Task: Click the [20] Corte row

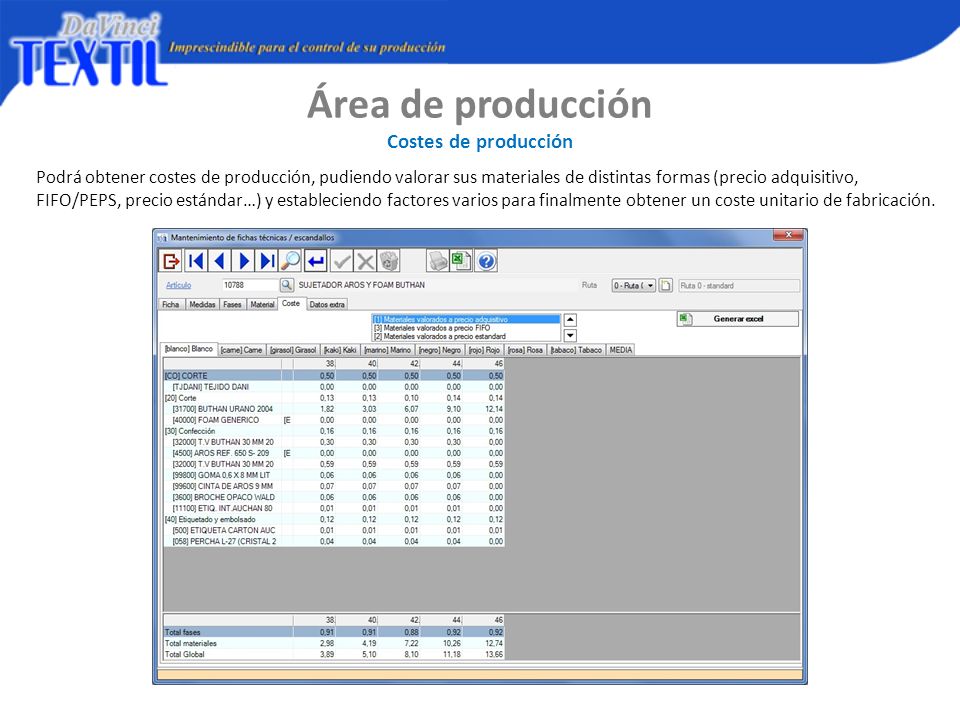Action: pos(334,398)
